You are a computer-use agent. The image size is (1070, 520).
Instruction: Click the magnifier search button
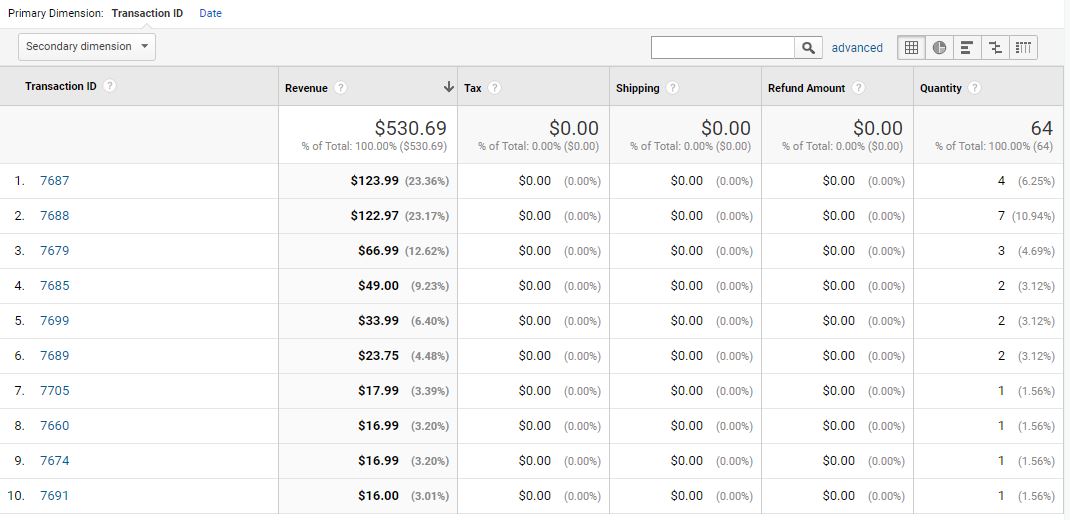[x=808, y=48]
